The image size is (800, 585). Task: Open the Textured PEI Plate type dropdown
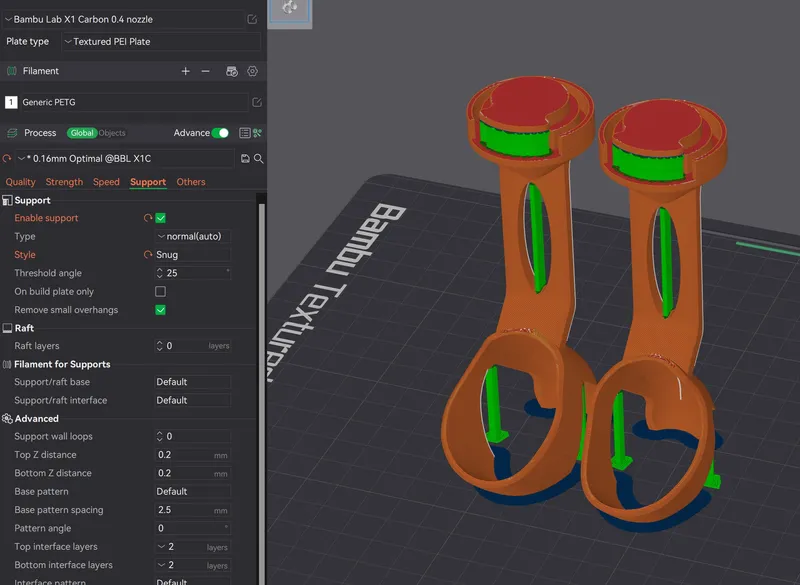click(161, 42)
